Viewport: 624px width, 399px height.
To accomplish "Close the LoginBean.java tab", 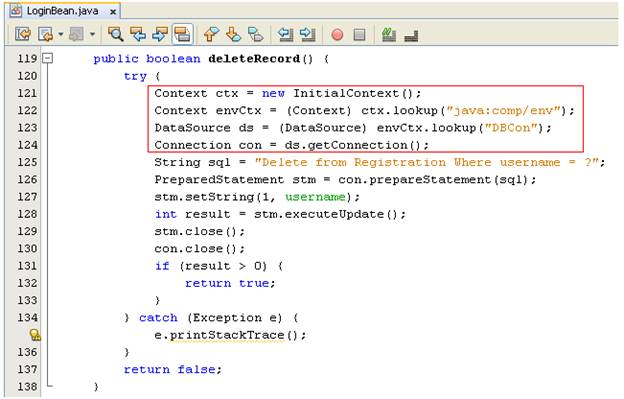I will pyautogui.click(x=113, y=12).
